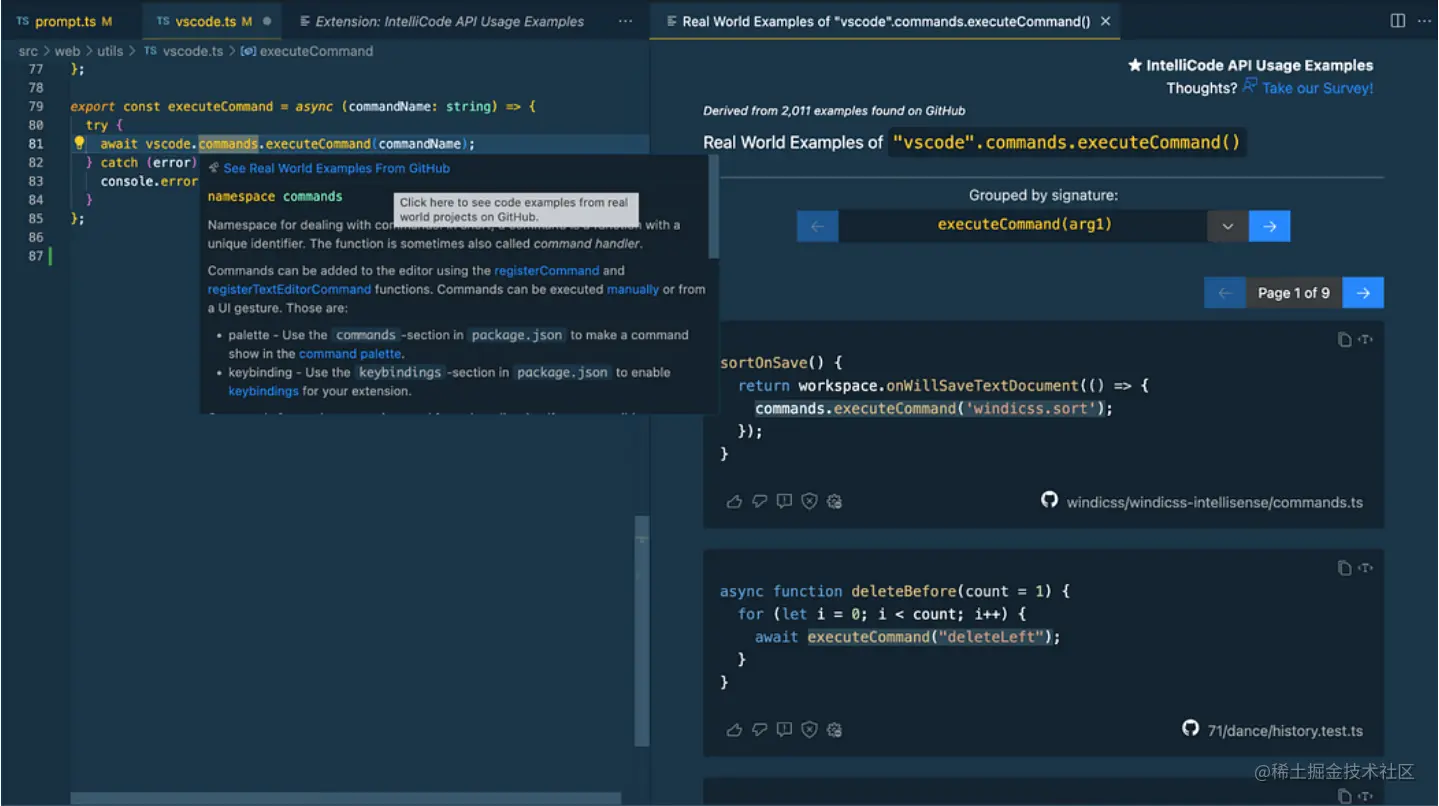Open the vscode.ts breadcrumb segment
Image resolution: width=1439 pixels, height=806 pixels.
pos(184,51)
